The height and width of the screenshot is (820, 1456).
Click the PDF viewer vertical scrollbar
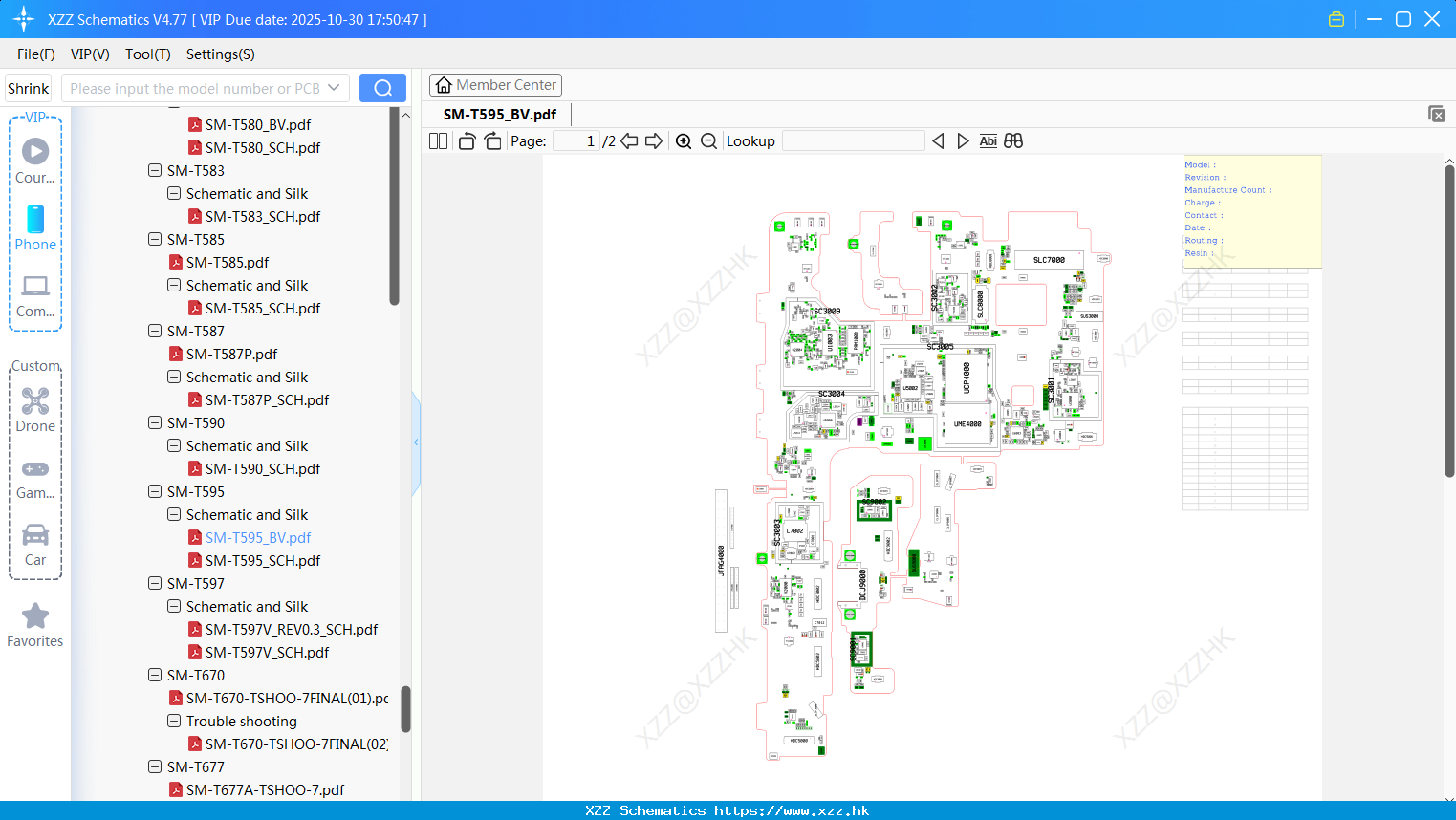tap(1449, 320)
